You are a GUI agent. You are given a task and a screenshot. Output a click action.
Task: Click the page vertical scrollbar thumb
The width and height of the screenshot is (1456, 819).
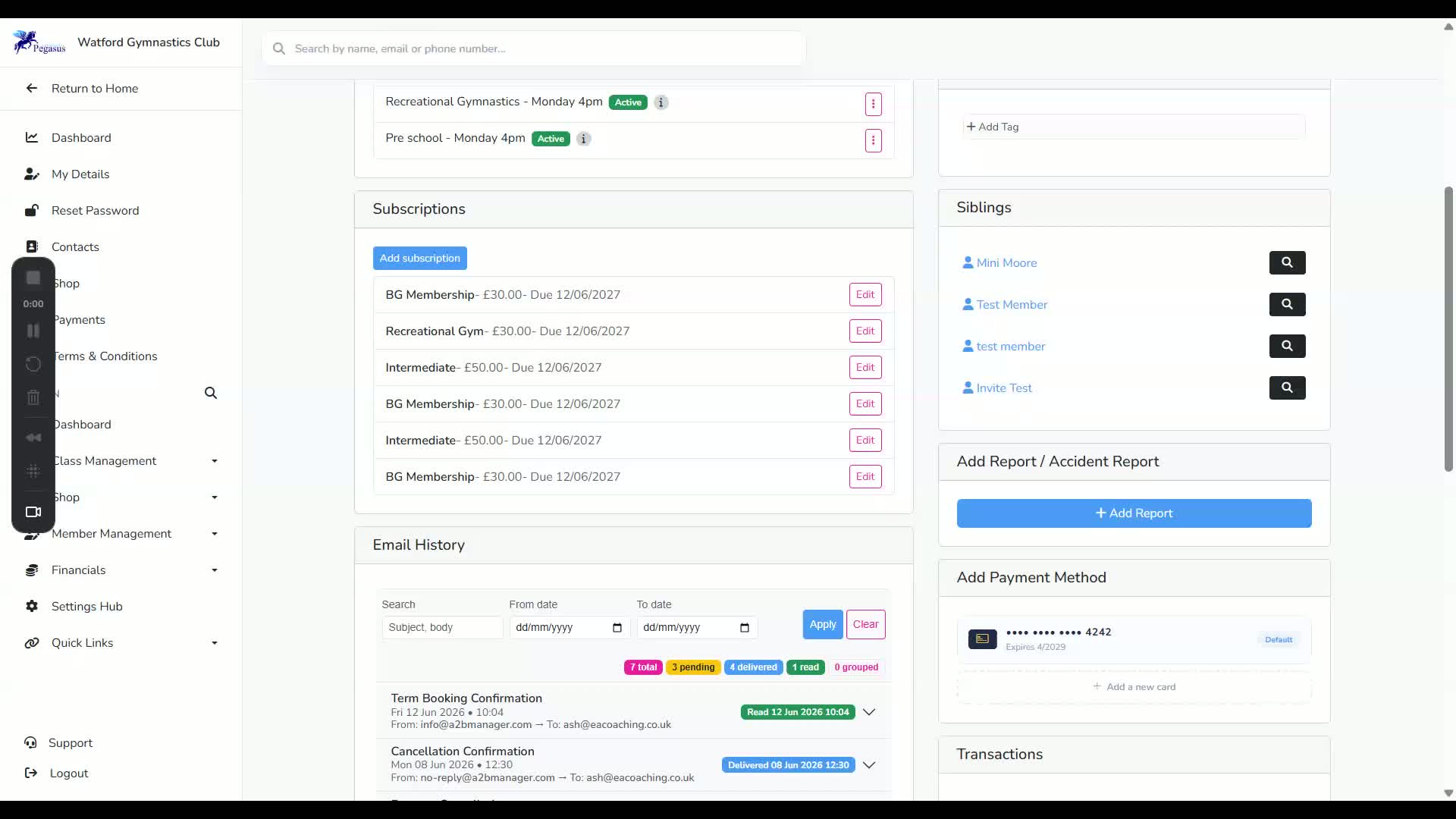tap(1448, 328)
